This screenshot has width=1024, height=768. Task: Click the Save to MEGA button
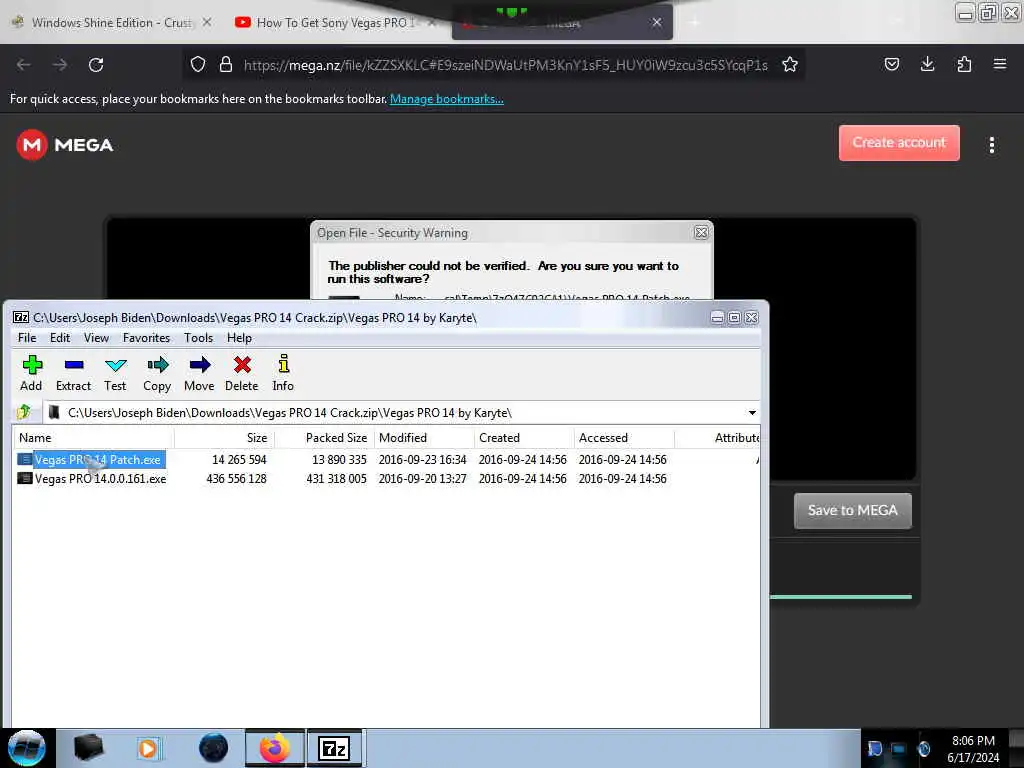click(852, 510)
